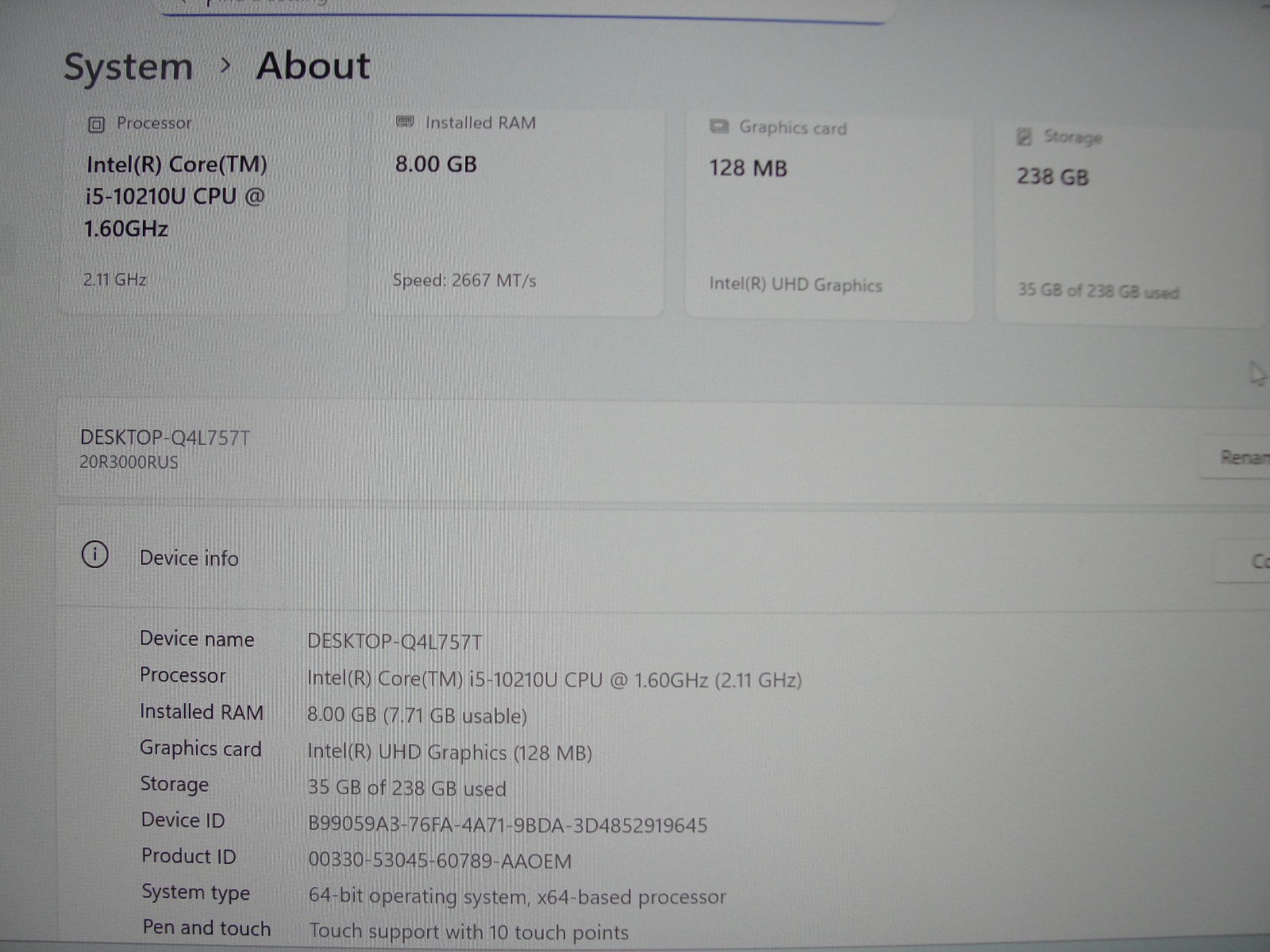Click 'Intel(R) UHD Graphics' in Graphics card tile
The width and height of the screenshot is (1270, 952).
click(795, 285)
